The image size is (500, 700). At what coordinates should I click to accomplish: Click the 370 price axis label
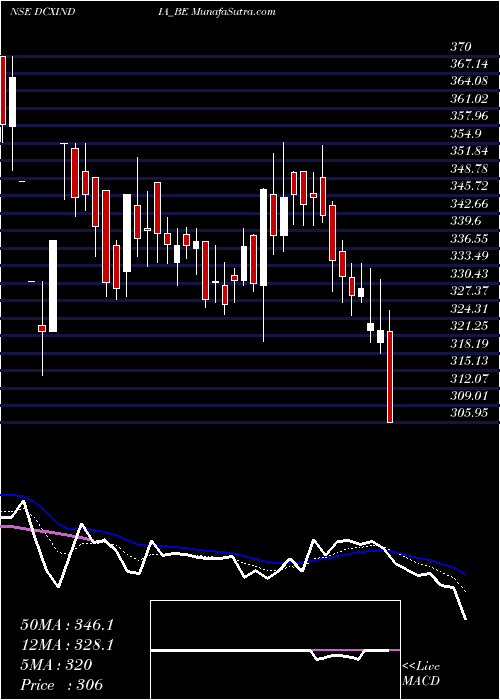point(461,47)
